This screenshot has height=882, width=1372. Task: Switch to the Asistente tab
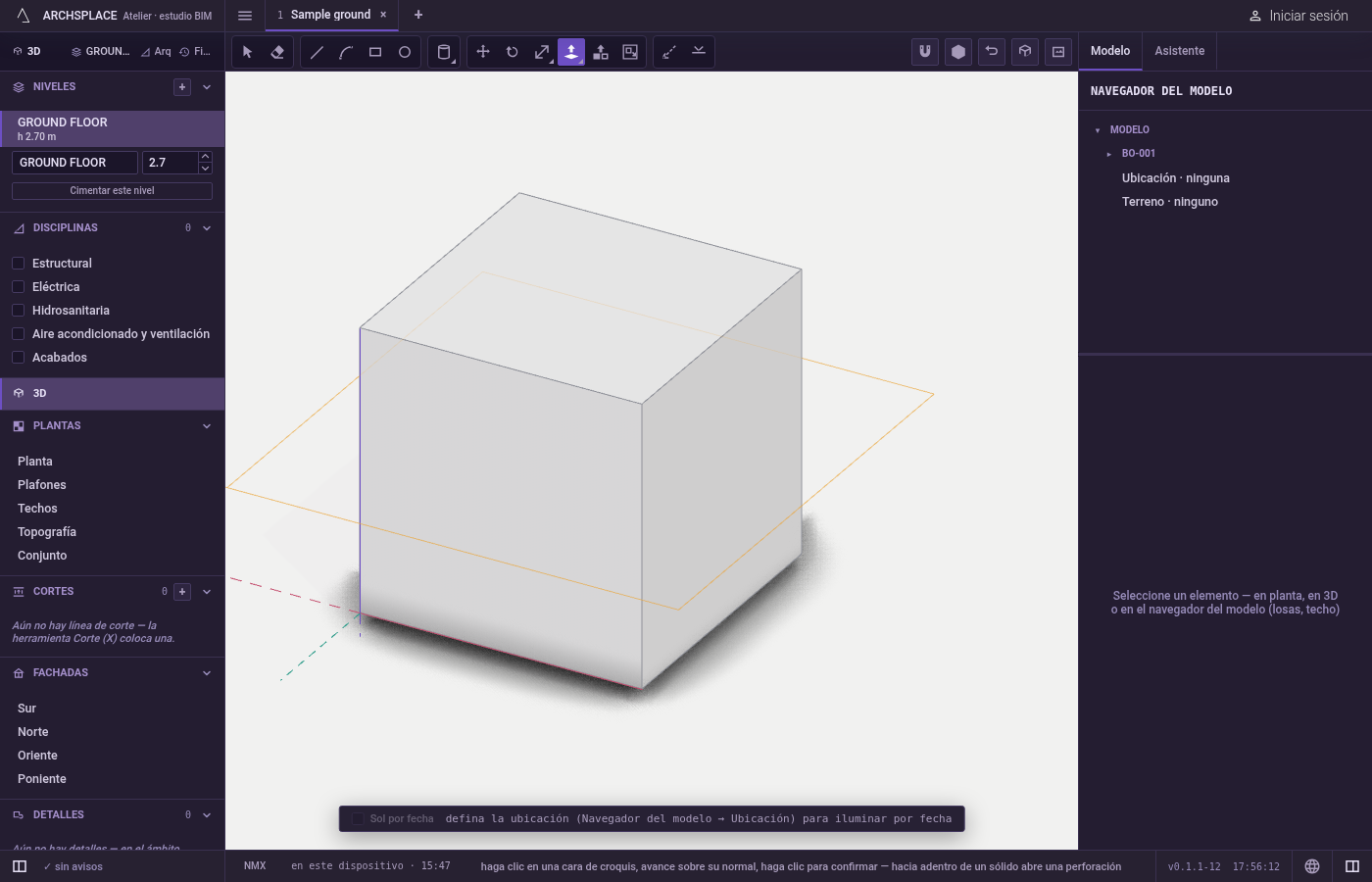[x=1179, y=51]
